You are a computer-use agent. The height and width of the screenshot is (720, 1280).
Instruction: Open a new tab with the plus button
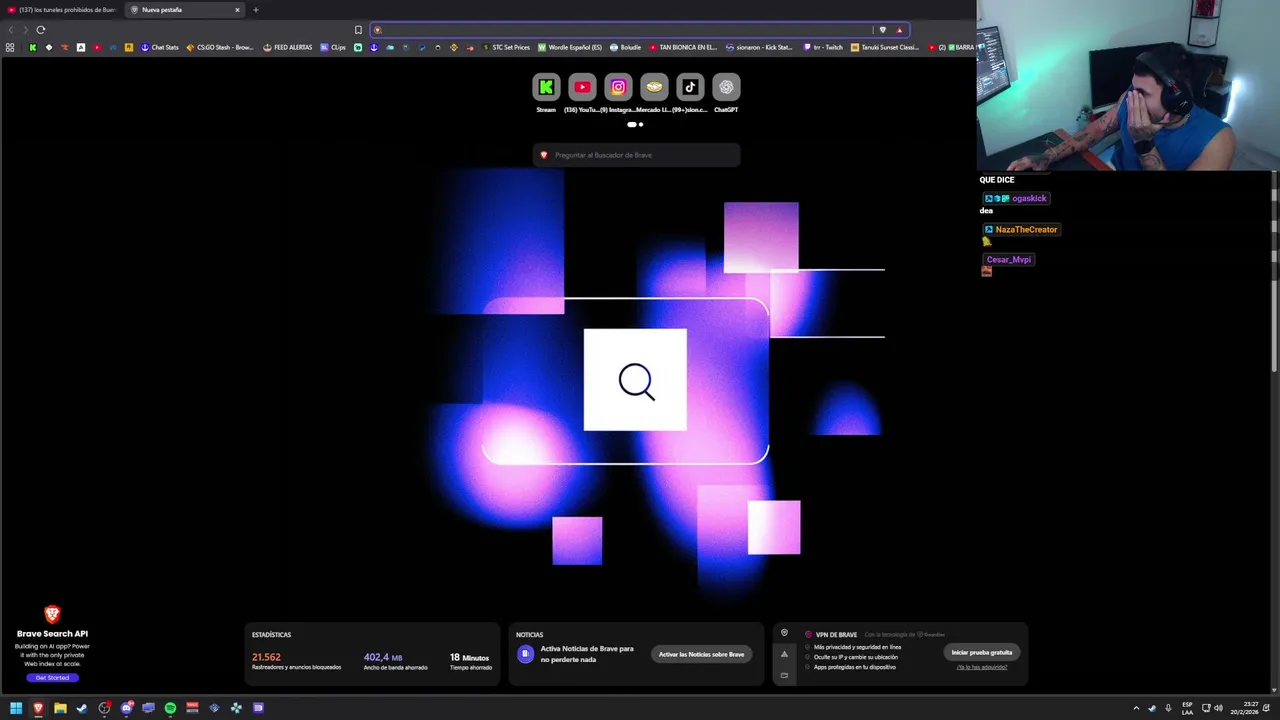(x=255, y=10)
